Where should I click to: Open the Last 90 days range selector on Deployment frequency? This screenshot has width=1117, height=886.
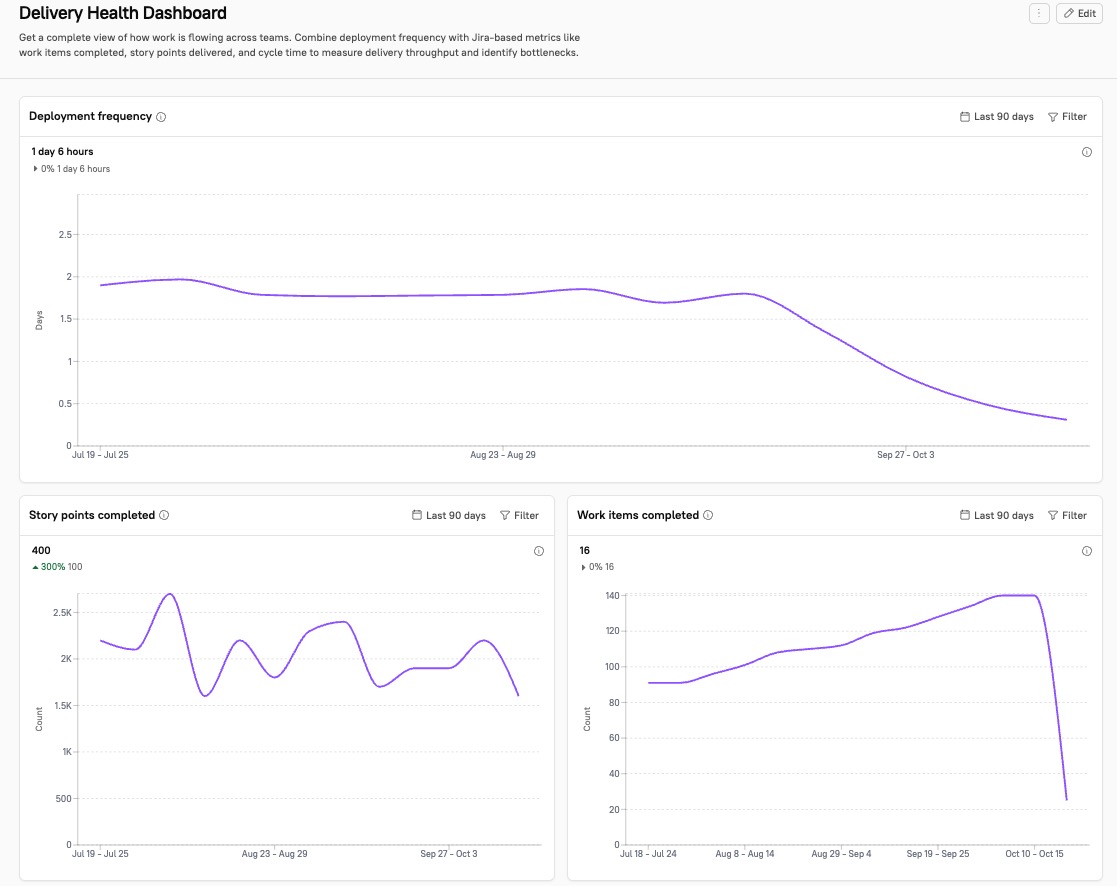(x=997, y=116)
